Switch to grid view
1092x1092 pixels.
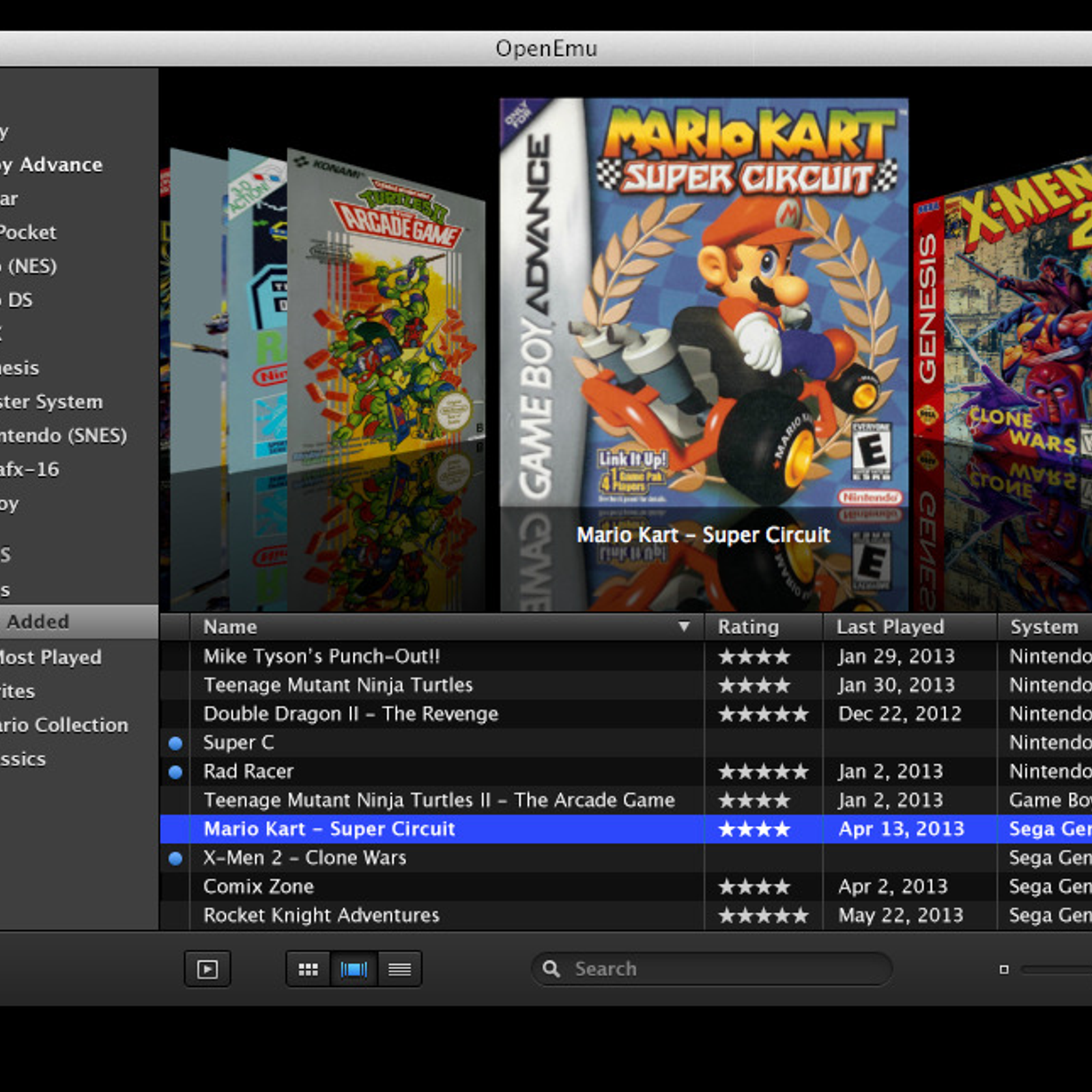click(x=308, y=969)
